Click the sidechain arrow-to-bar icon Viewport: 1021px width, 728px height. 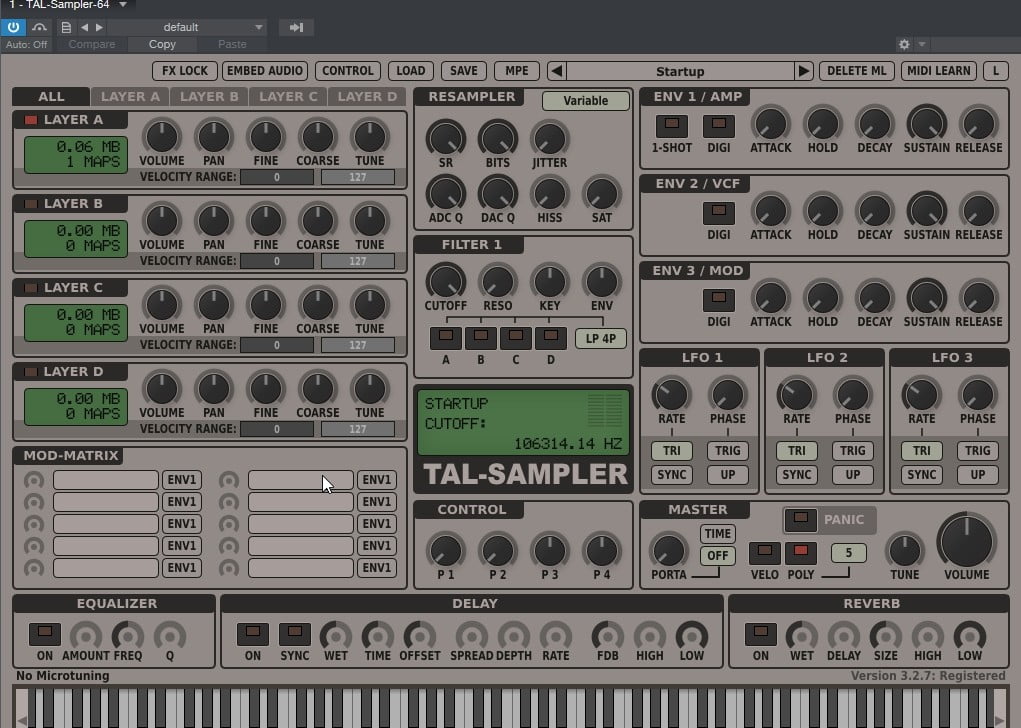[x=296, y=27]
